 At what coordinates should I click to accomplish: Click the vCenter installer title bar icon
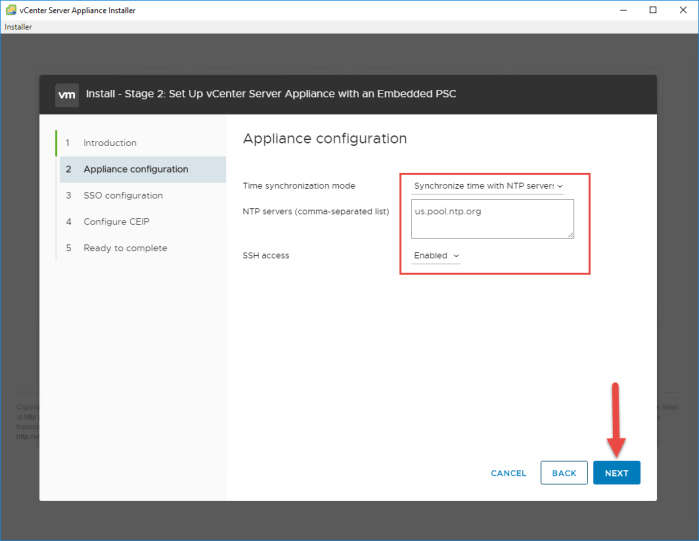click(x=10, y=9)
